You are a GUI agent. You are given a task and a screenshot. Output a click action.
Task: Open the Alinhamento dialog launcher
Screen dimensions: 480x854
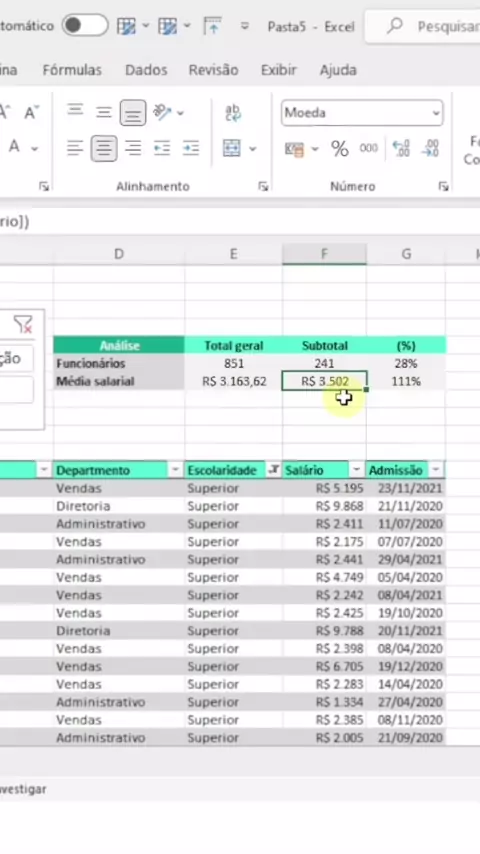pyautogui.click(x=263, y=187)
